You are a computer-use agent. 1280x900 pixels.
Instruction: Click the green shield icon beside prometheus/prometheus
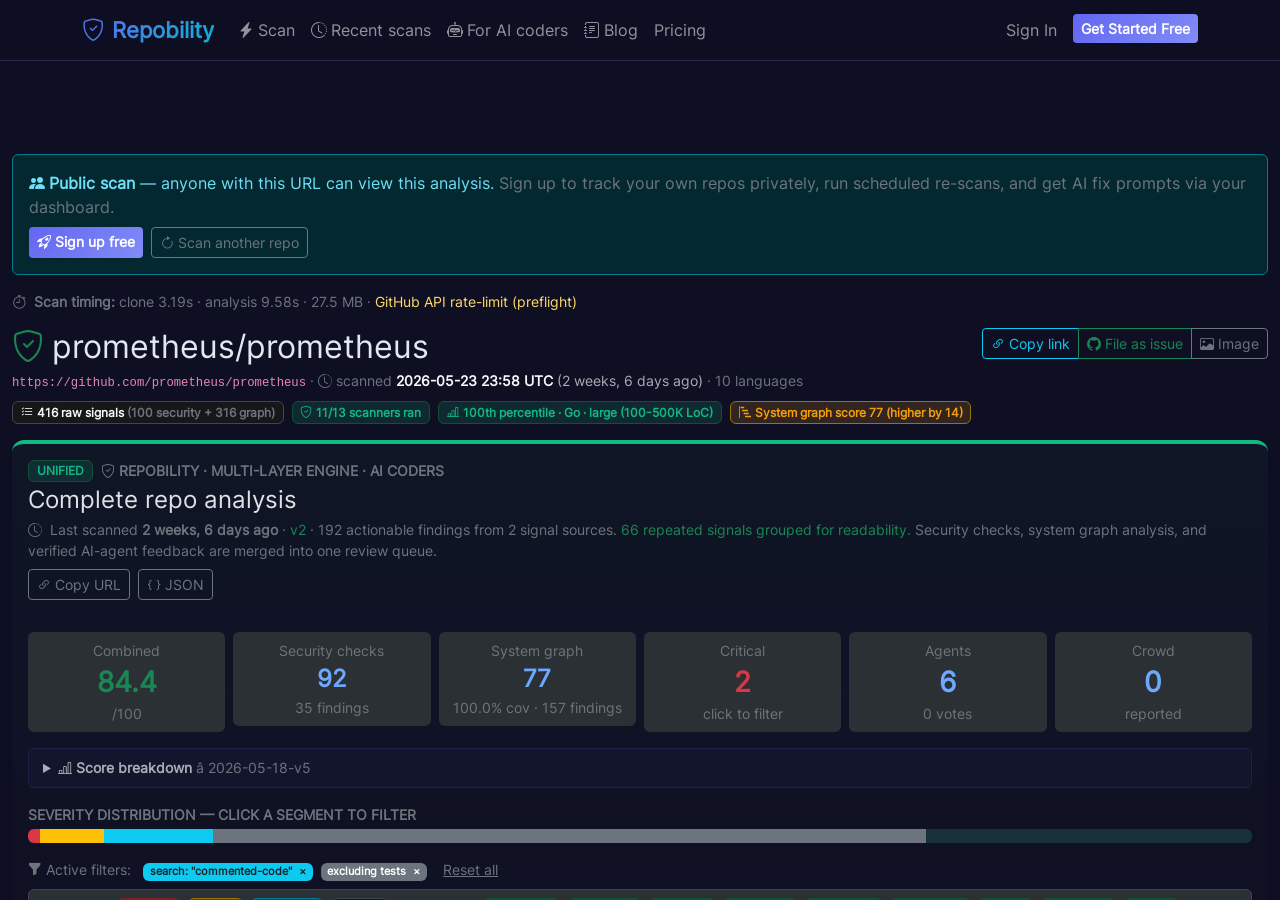[x=28, y=346]
